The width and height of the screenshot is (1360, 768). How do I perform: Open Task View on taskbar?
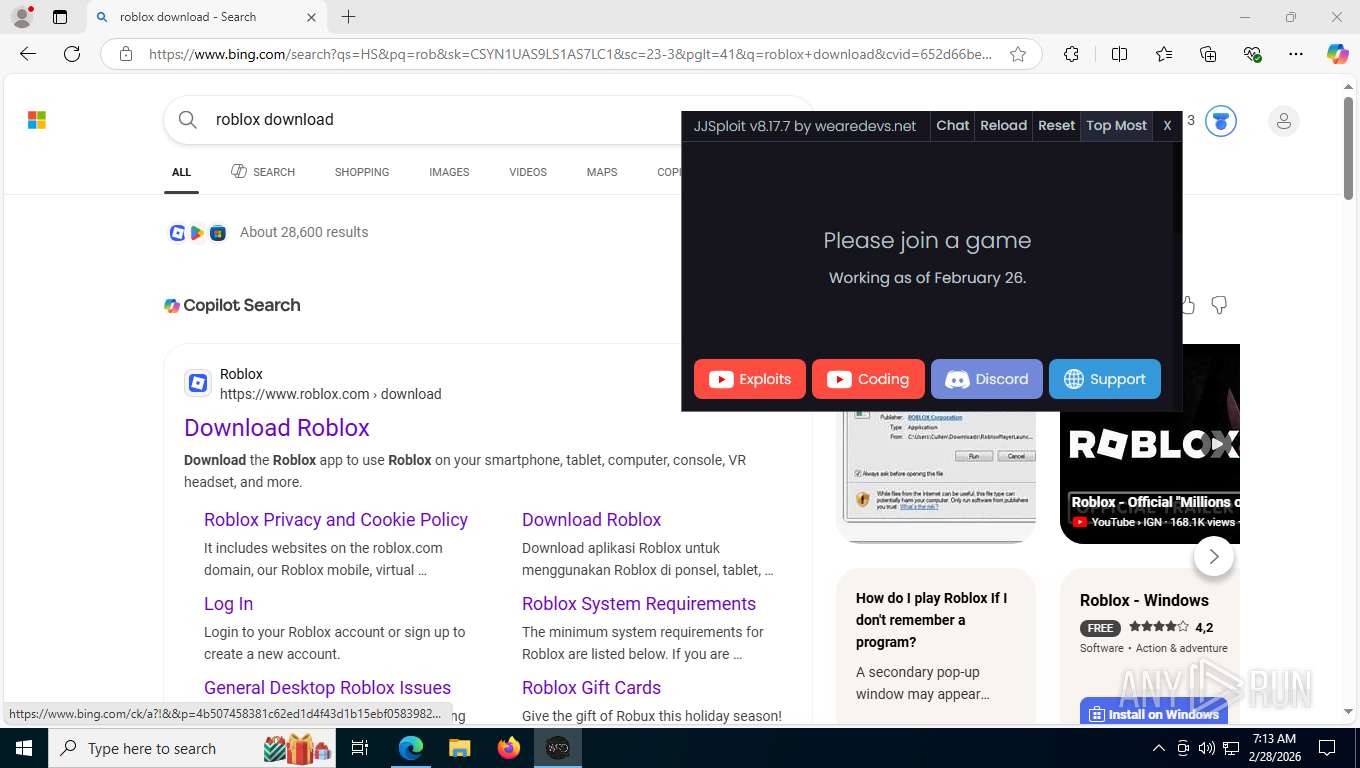tap(360, 748)
